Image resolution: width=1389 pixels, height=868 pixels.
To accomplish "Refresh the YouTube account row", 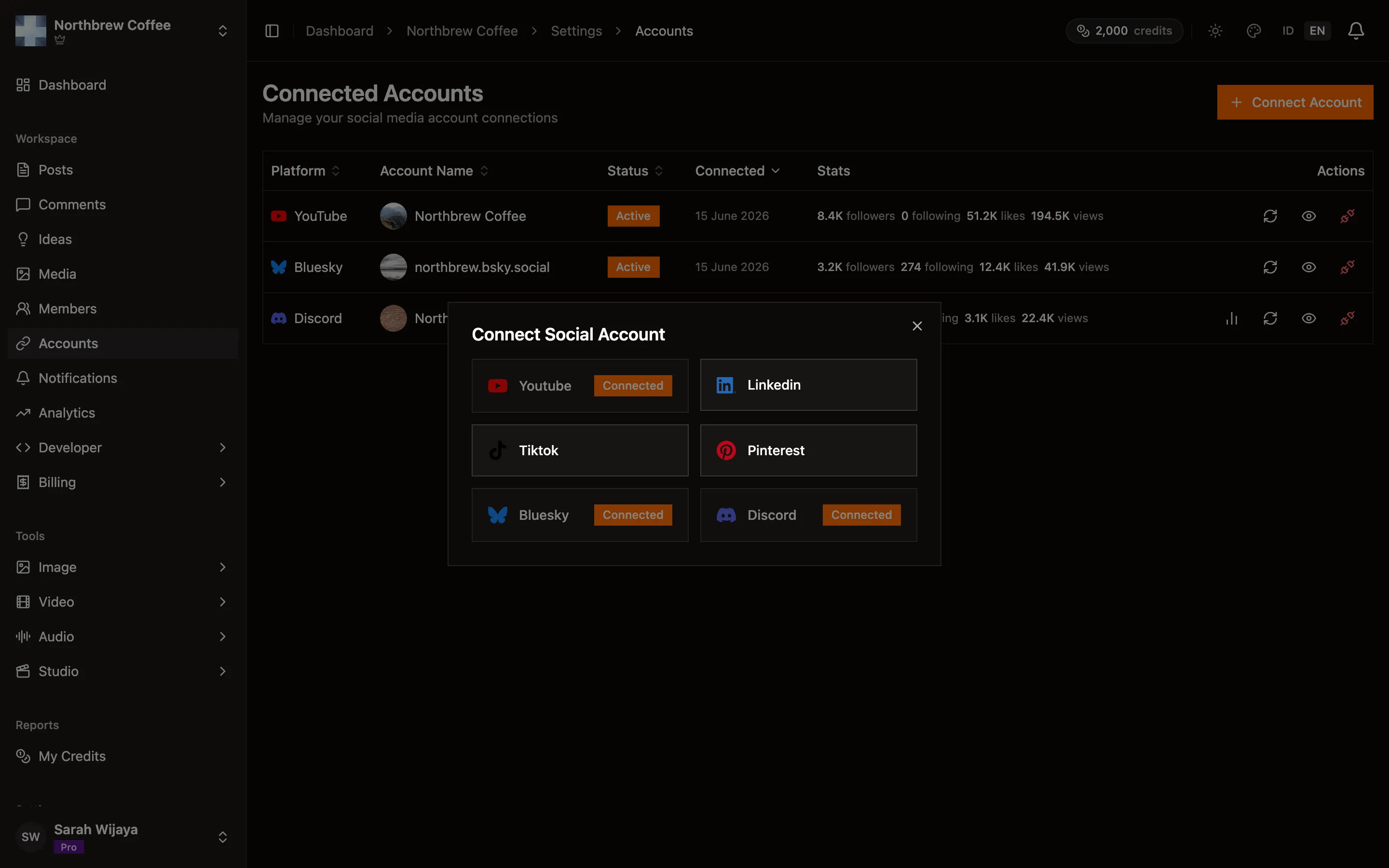I will tap(1270, 216).
